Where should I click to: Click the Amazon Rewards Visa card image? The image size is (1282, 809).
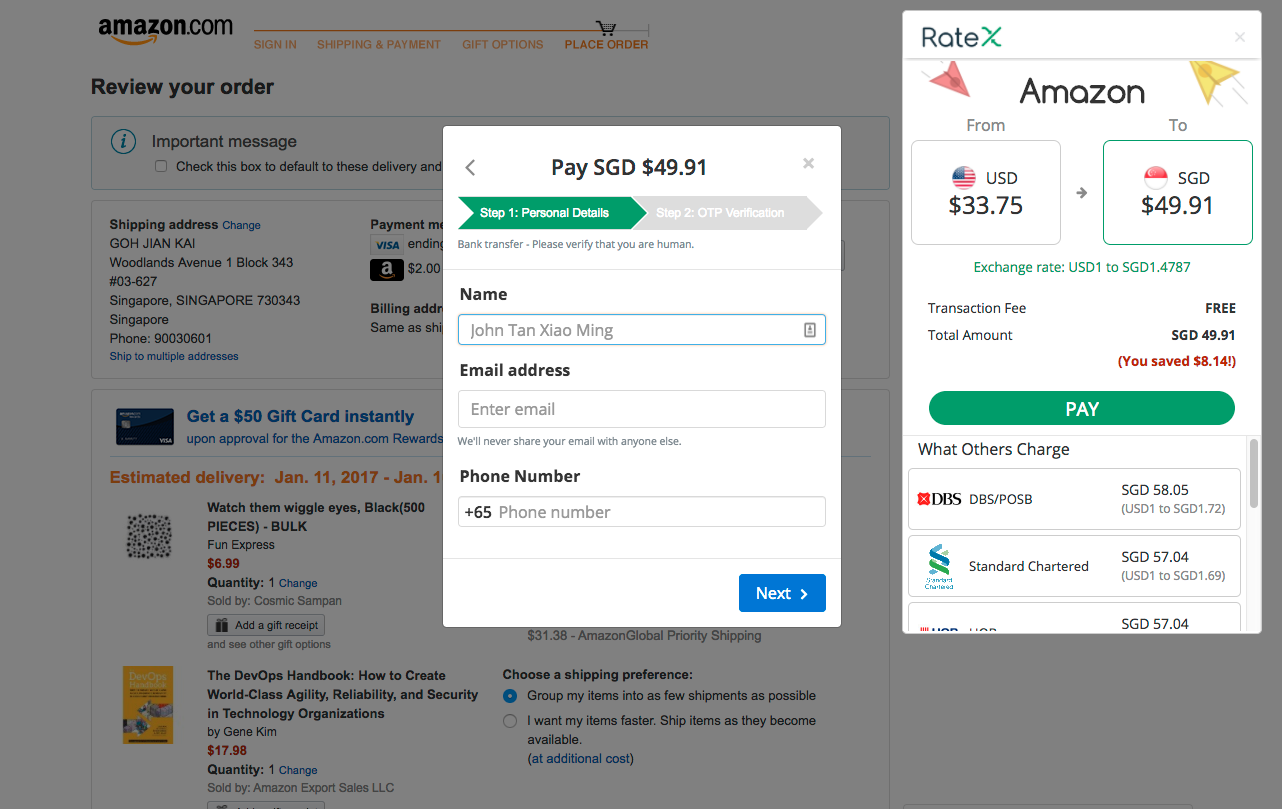pos(146,427)
